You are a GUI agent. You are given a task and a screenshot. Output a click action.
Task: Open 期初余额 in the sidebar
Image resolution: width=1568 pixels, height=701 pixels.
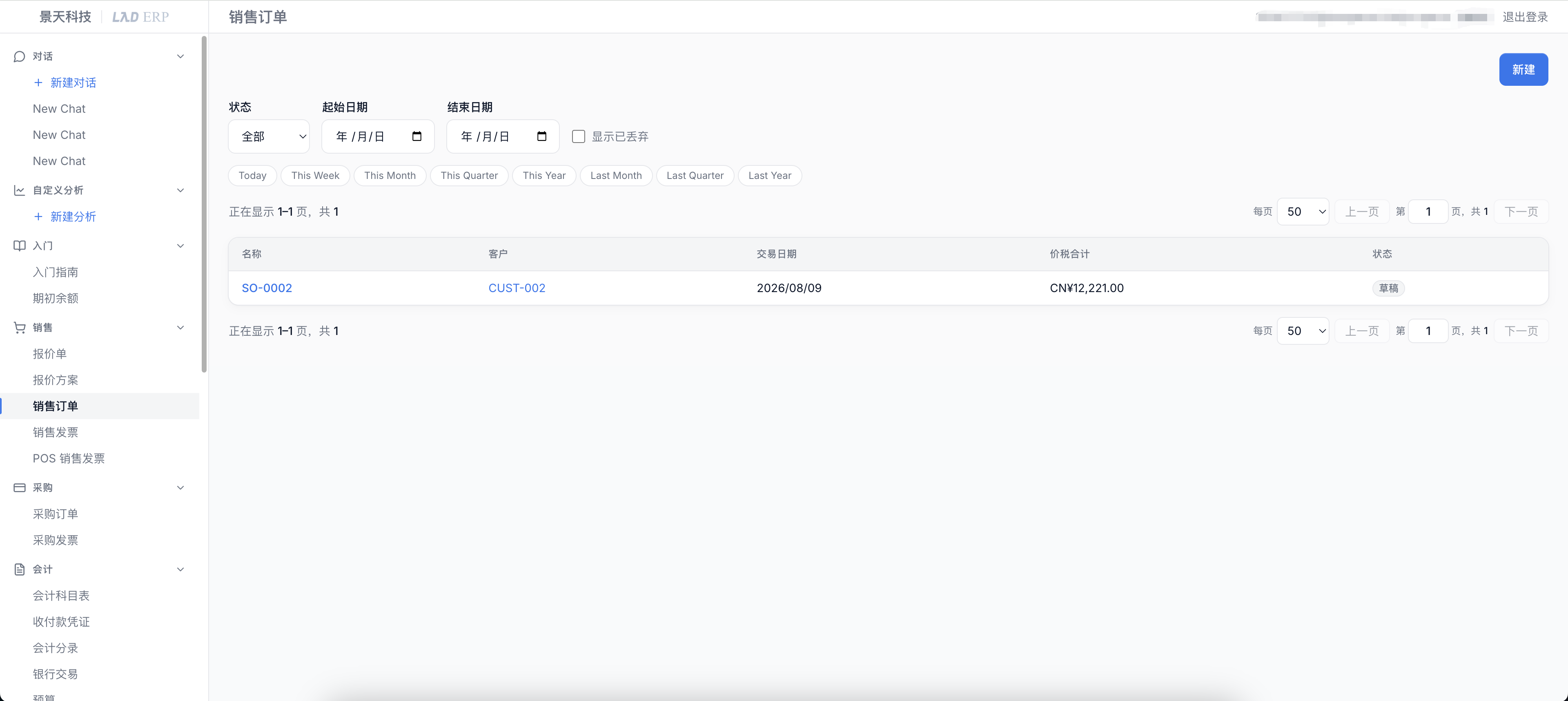pyautogui.click(x=56, y=298)
